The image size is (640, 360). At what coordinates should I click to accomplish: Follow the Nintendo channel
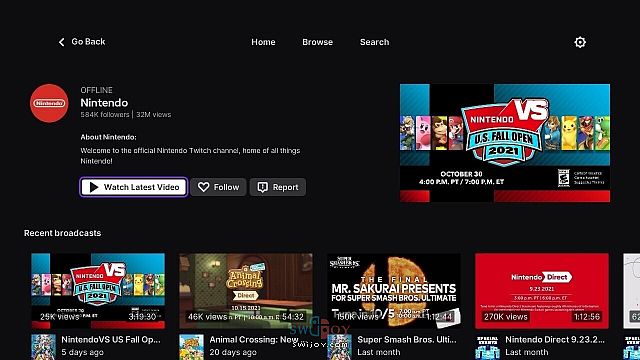pyautogui.click(x=218, y=187)
